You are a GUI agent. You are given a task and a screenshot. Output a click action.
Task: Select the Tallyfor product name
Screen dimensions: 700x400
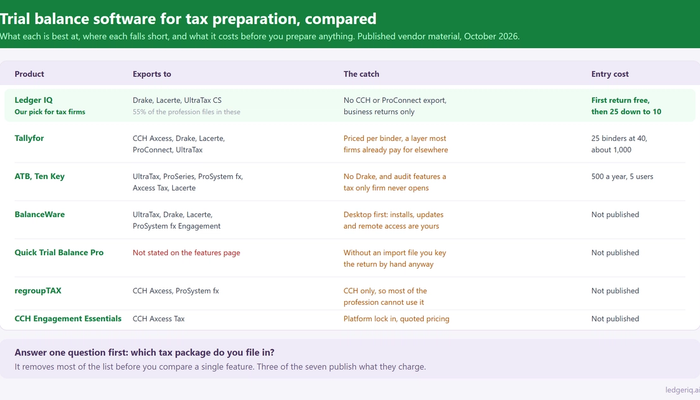click(x=29, y=138)
